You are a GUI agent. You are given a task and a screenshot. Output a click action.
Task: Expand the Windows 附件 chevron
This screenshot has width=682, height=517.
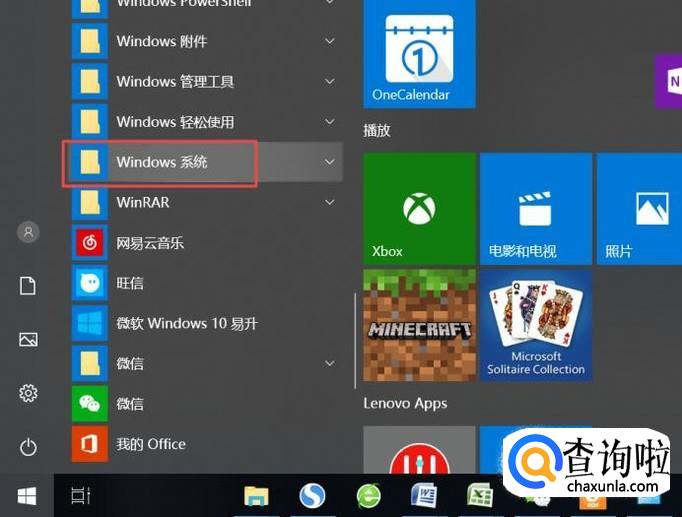point(330,41)
